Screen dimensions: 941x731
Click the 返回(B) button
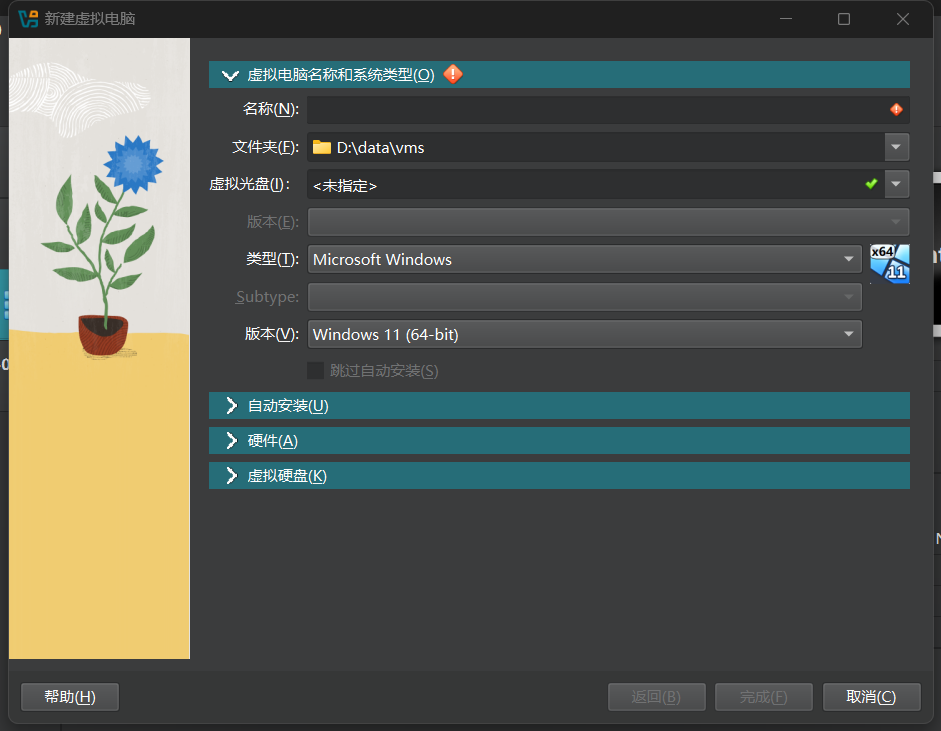657,697
